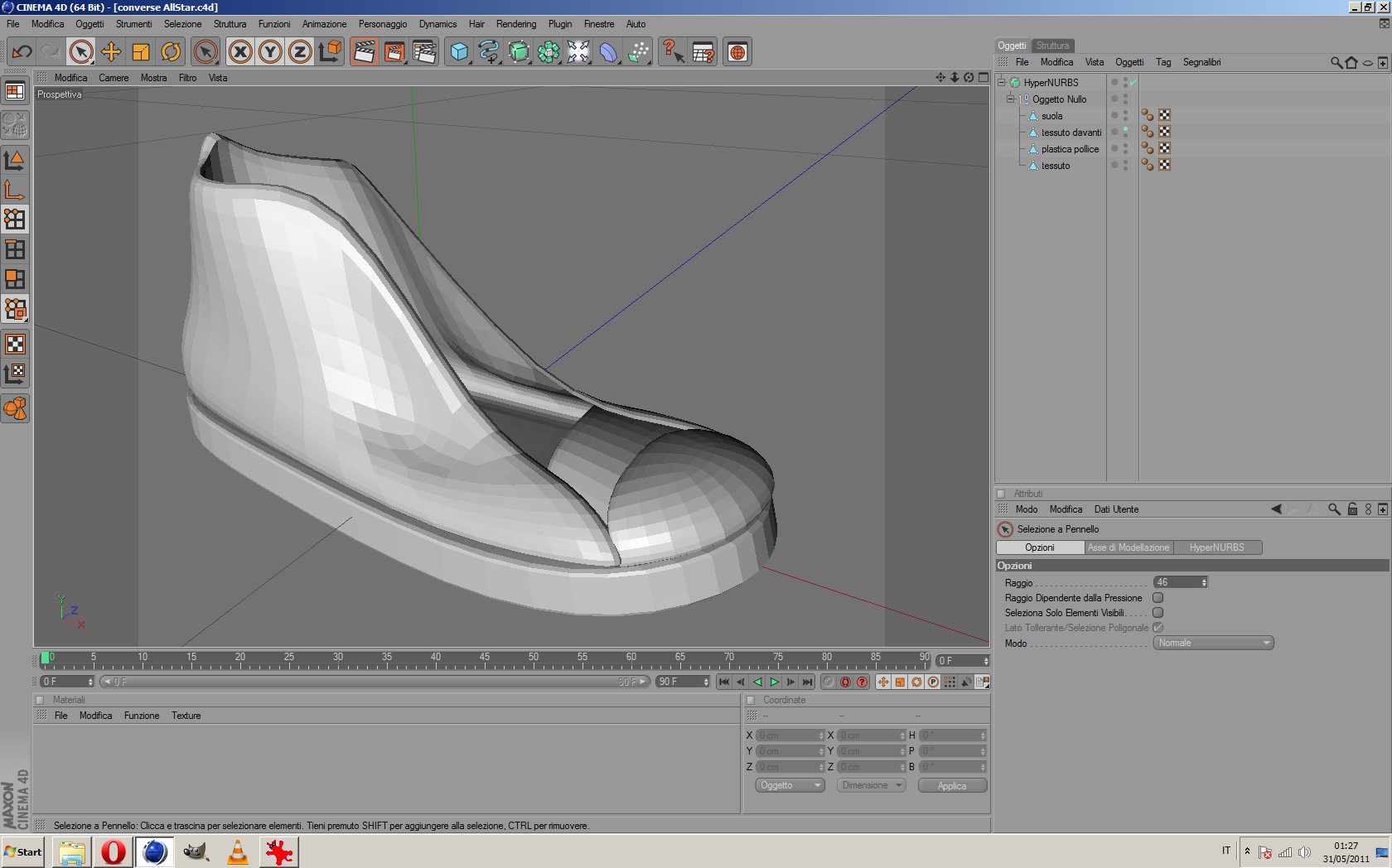Viewport: 1392px width, 868px height.
Task: Add a Cube primitive object
Action: point(458,52)
